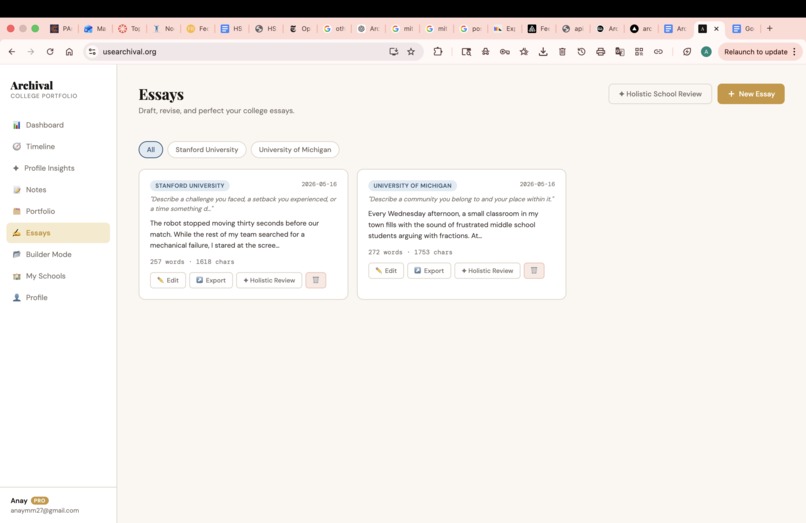Click the QR code toolbar icon
The width and height of the screenshot is (806, 523).
[639, 52]
